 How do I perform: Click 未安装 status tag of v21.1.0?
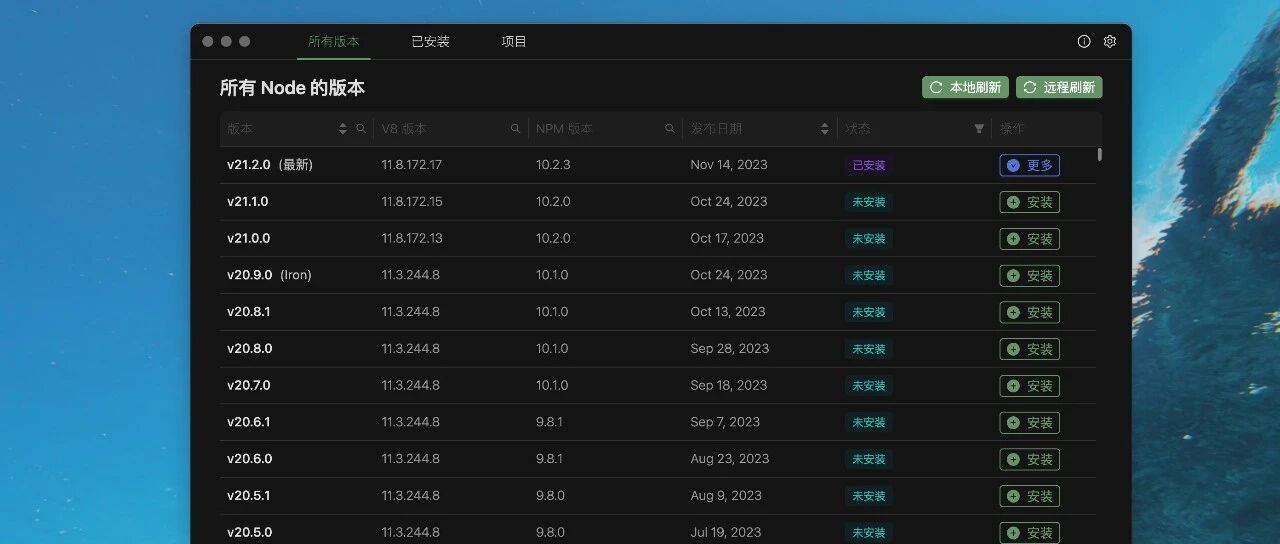868,202
